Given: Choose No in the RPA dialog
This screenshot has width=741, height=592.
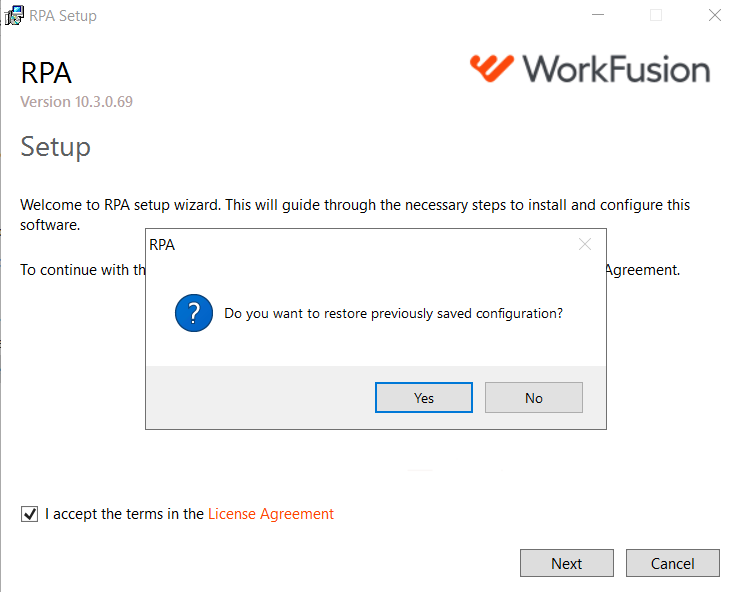Looking at the screenshot, I should pyautogui.click(x=534, y=397).
